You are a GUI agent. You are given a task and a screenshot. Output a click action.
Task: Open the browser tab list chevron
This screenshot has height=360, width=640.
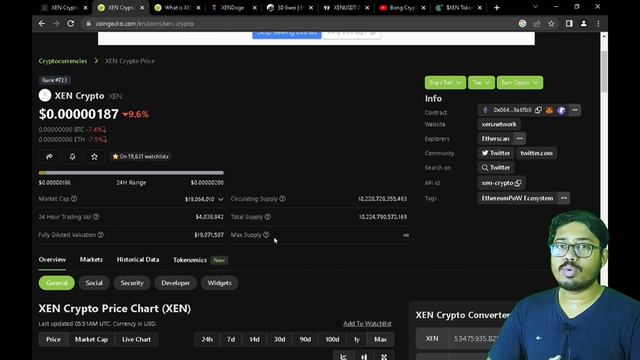[535, 7]
